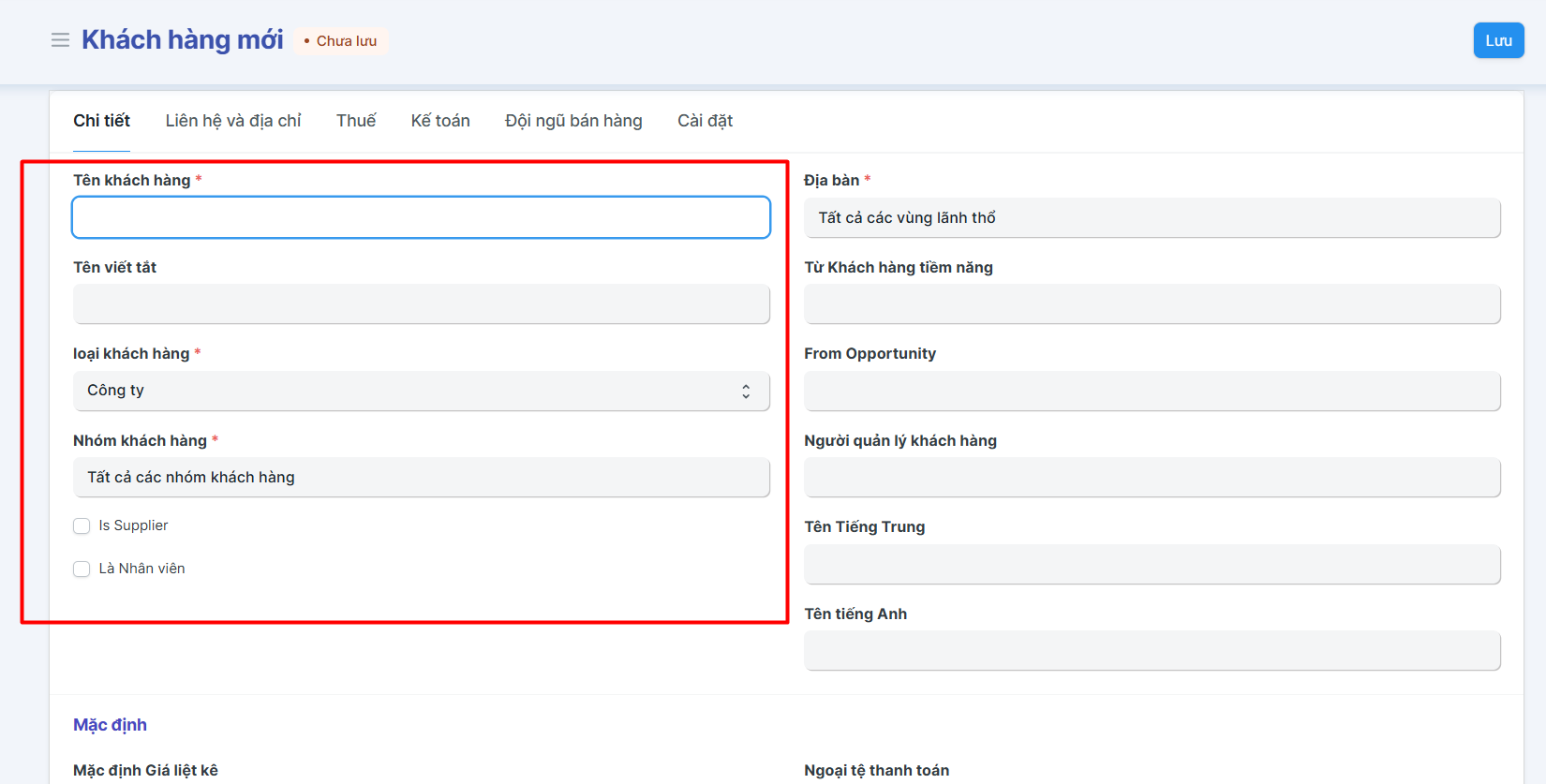The width and height of the screenshot is (1546, 784).
Task: Open the hamburger sidebar menu
Action: [60, 40]
